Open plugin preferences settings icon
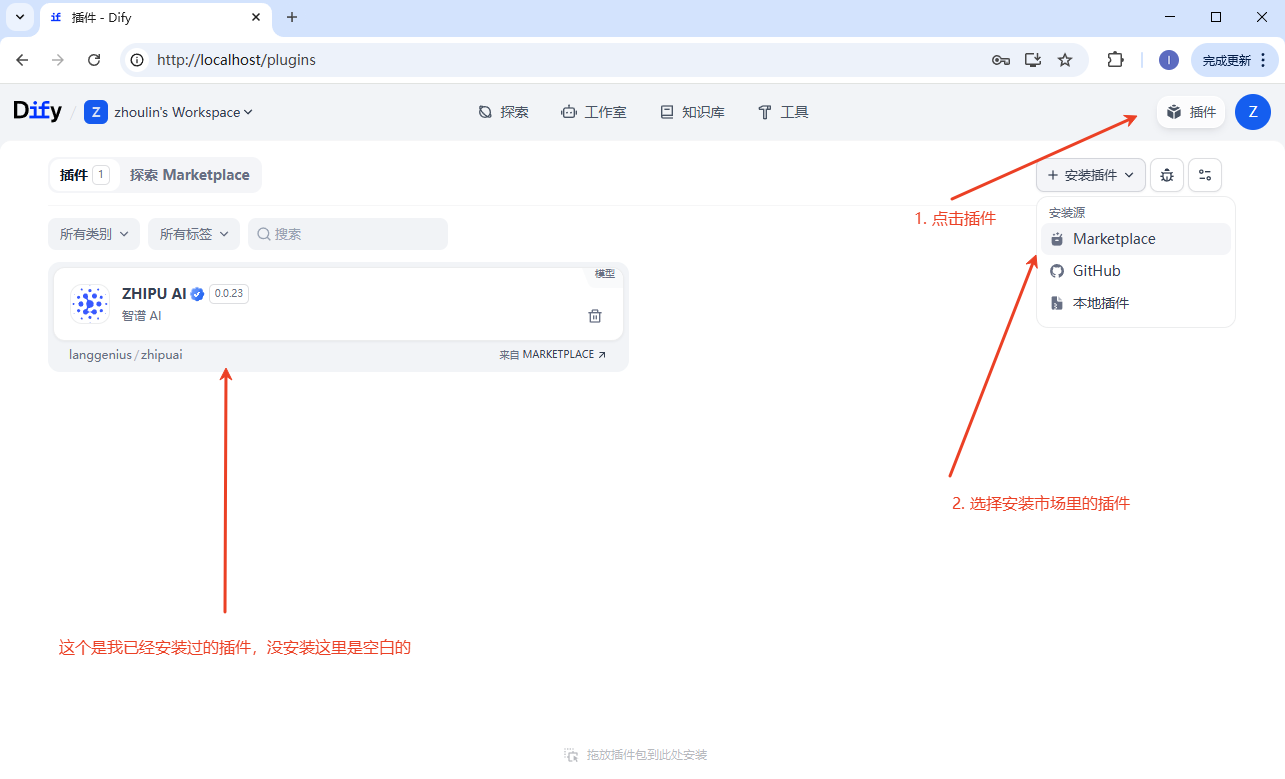The image size is (1285, 779). pyautogui.click(x=1205, y=175)
